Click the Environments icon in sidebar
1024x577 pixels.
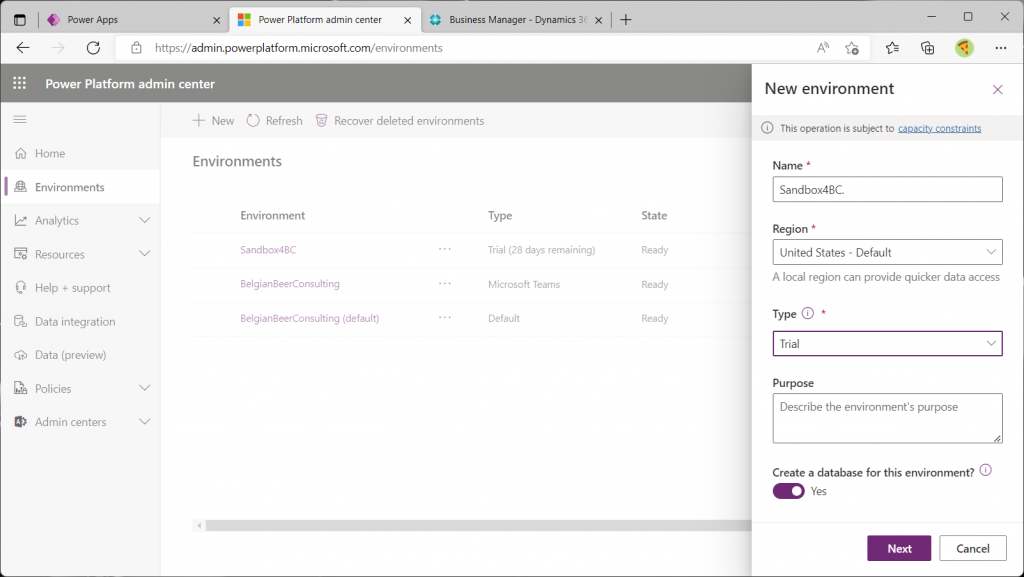point(21,187)
